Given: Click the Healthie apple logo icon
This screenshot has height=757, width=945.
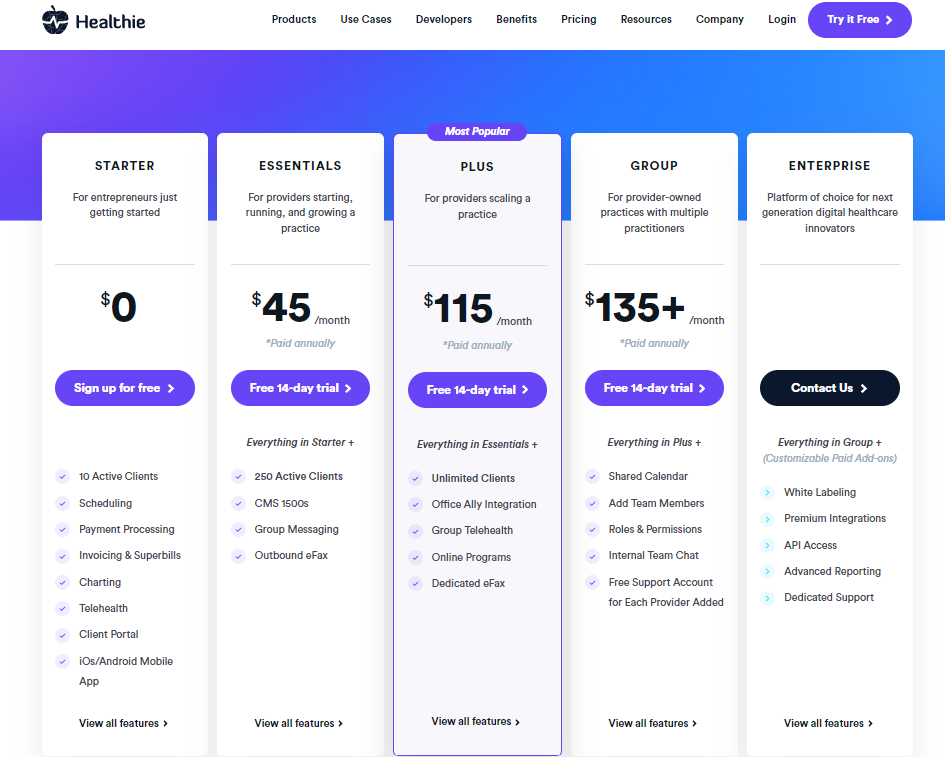Looking at the screenshot, I should click(55, 20).
